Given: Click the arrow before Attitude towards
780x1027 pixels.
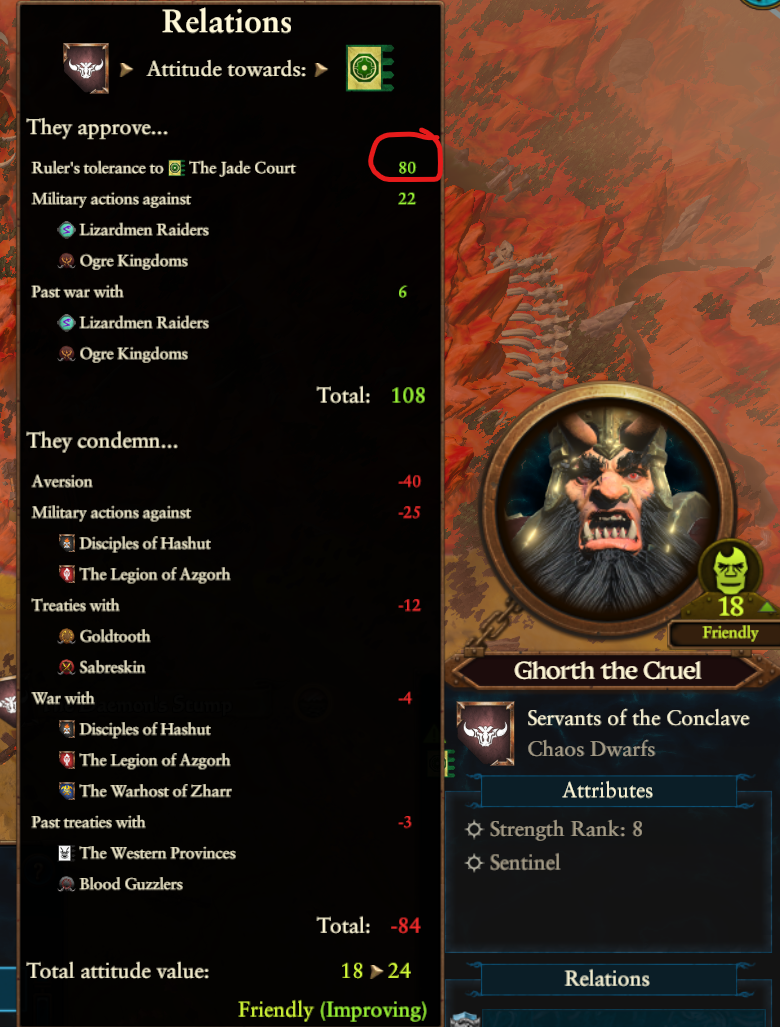Looking at the screenshot, I should point(127,69).
